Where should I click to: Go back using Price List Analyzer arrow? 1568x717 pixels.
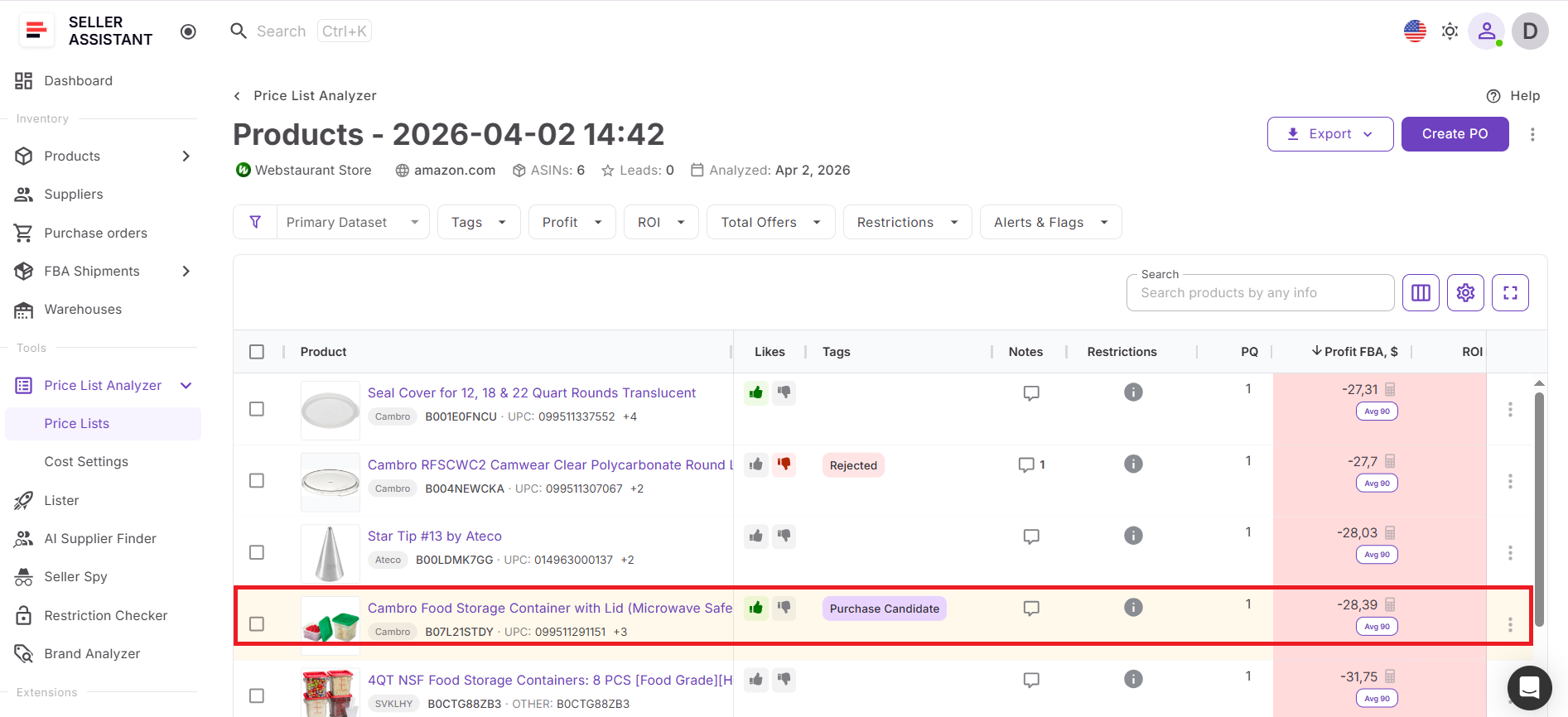pos(237,96)
